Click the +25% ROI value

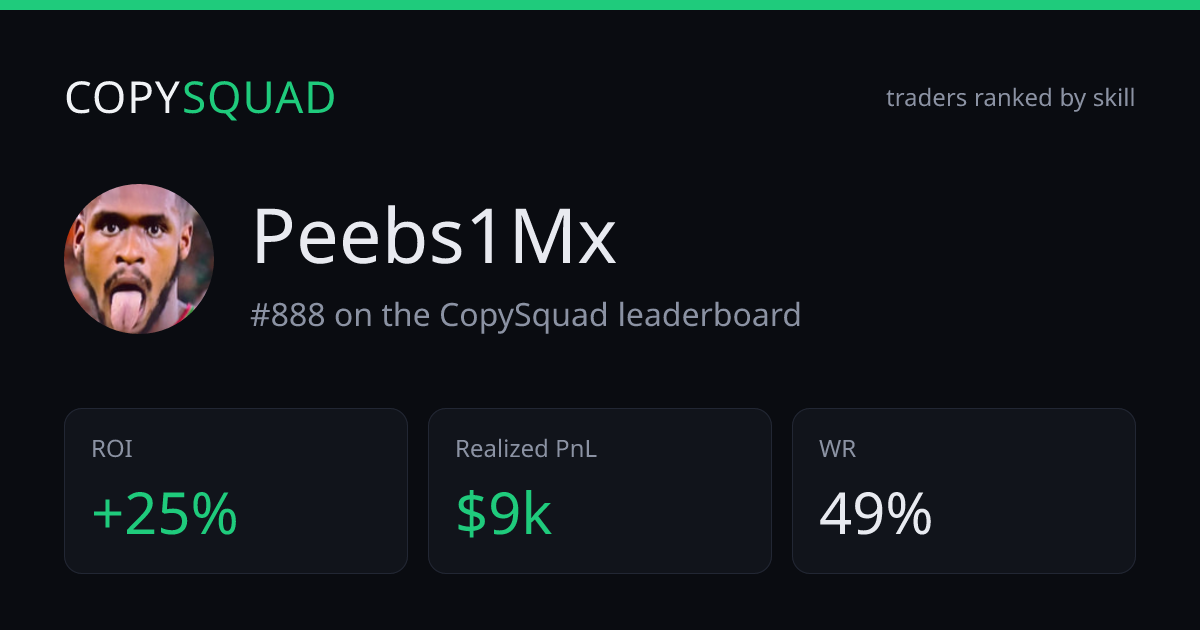(x=165, y=515)
